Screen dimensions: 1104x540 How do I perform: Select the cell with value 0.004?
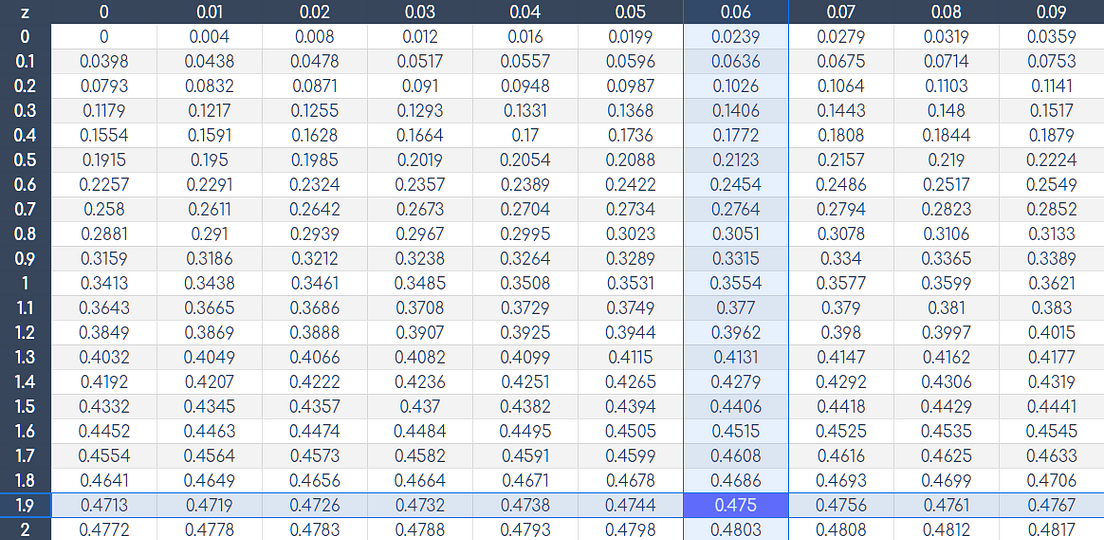[x=209, y=37]
